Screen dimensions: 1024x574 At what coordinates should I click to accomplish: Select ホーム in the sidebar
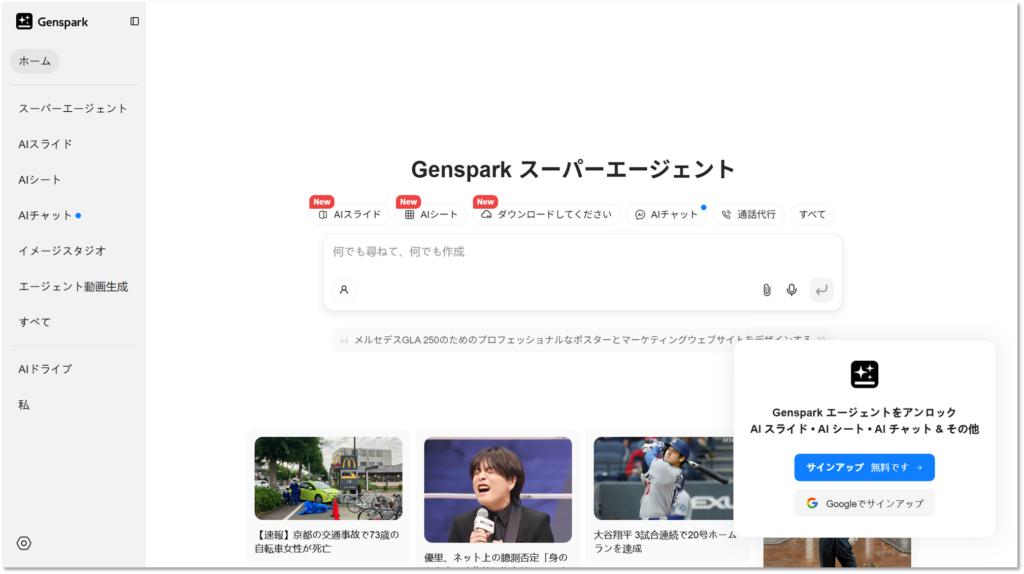(35, 61)
